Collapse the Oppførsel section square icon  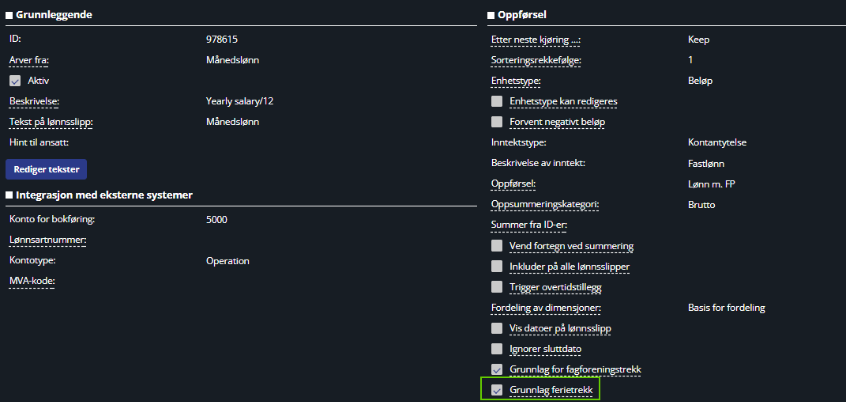491,15
